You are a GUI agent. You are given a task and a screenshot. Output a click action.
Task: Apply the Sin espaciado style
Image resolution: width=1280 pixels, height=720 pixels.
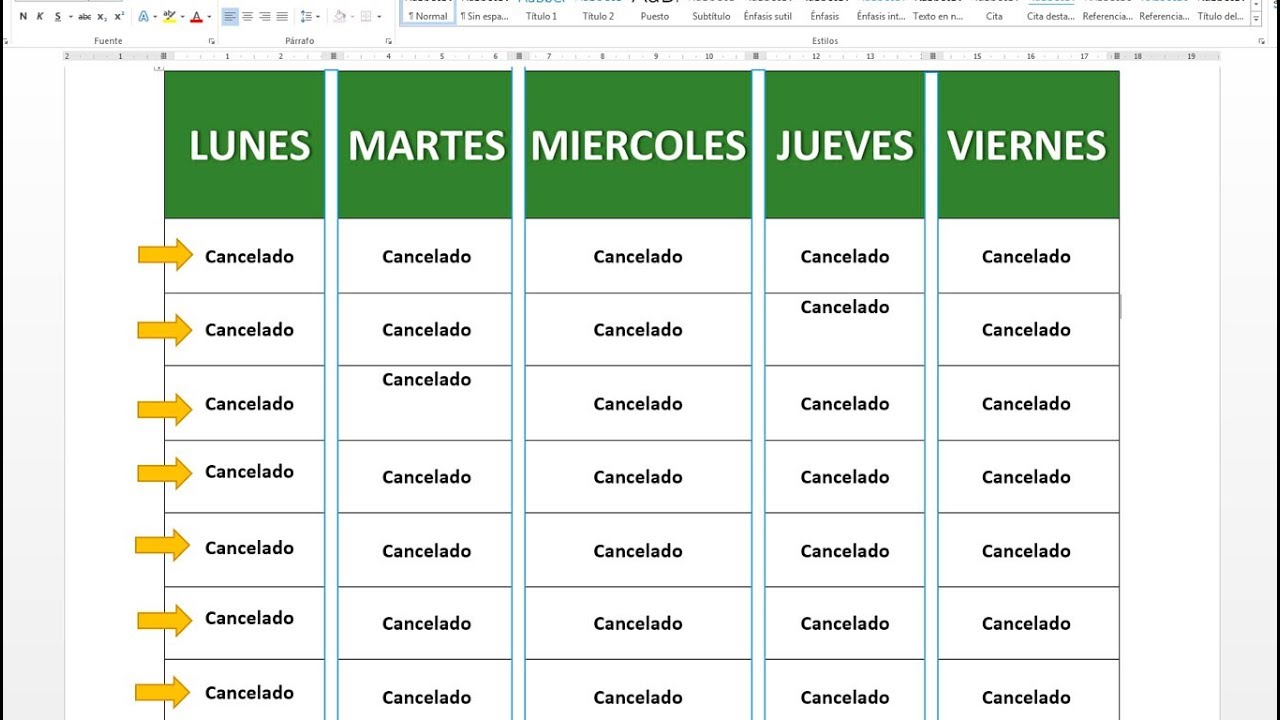(x=485, y=12)
